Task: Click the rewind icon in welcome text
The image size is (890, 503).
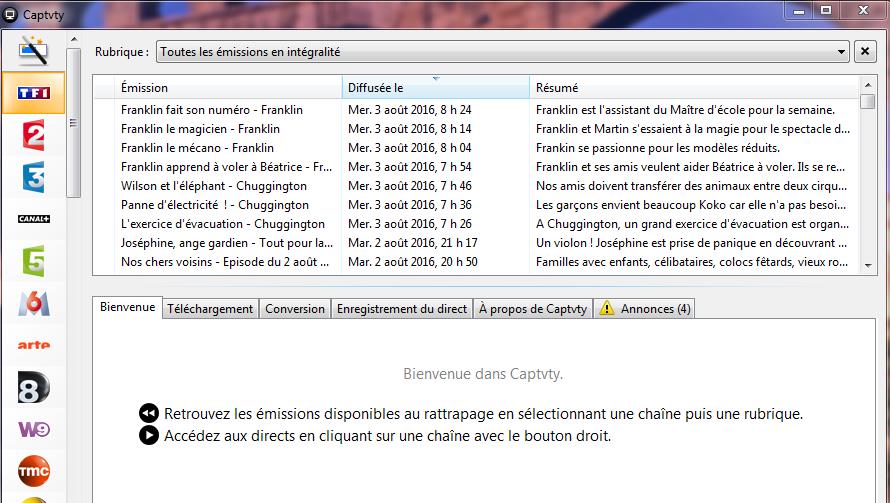Action: [149, 413]
